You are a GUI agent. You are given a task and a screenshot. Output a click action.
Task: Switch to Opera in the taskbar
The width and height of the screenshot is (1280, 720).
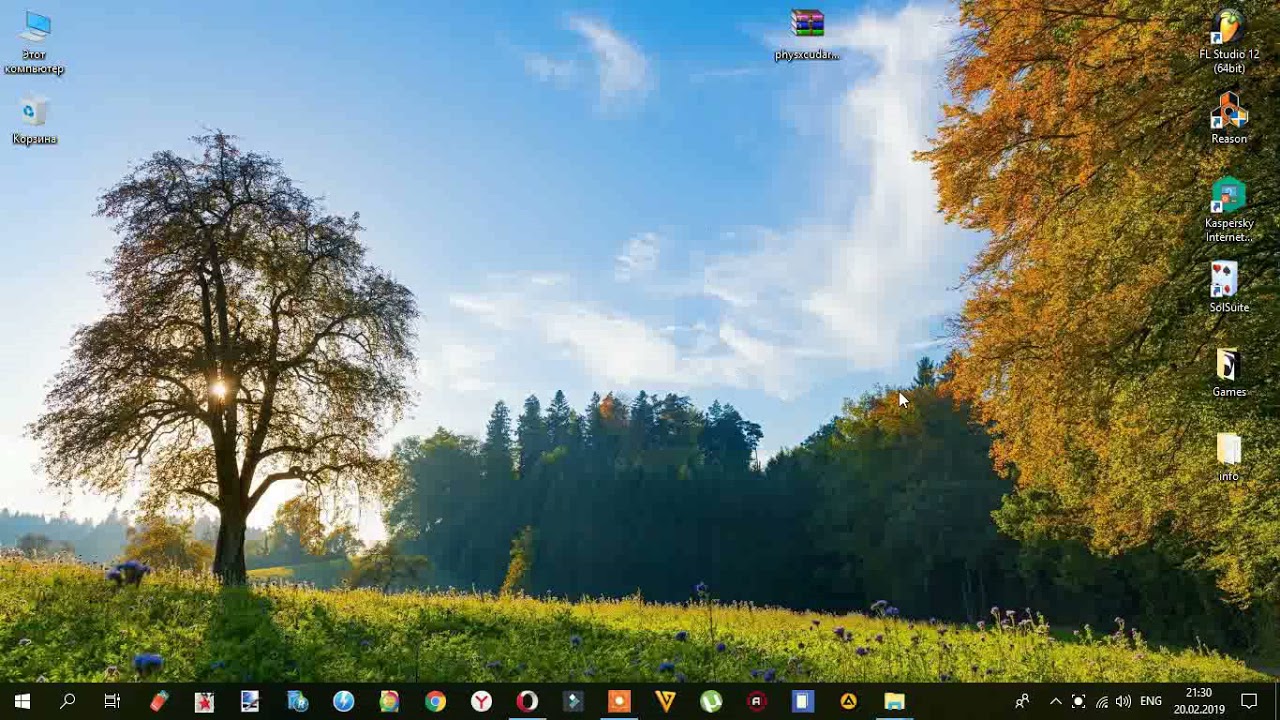[x=527, y=702]
